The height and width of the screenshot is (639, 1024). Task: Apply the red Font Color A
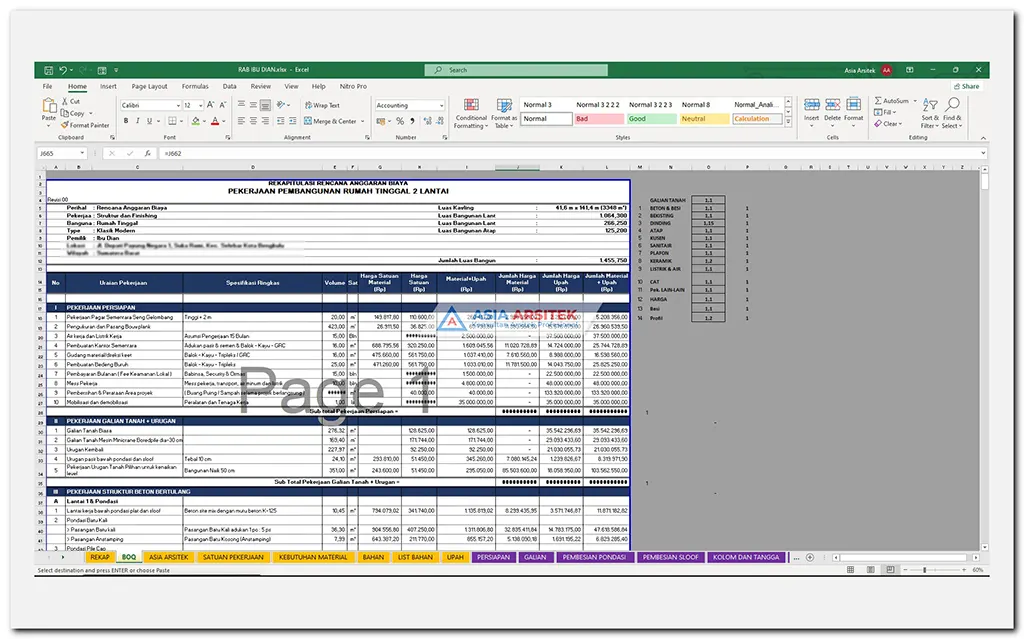(215, 121)
